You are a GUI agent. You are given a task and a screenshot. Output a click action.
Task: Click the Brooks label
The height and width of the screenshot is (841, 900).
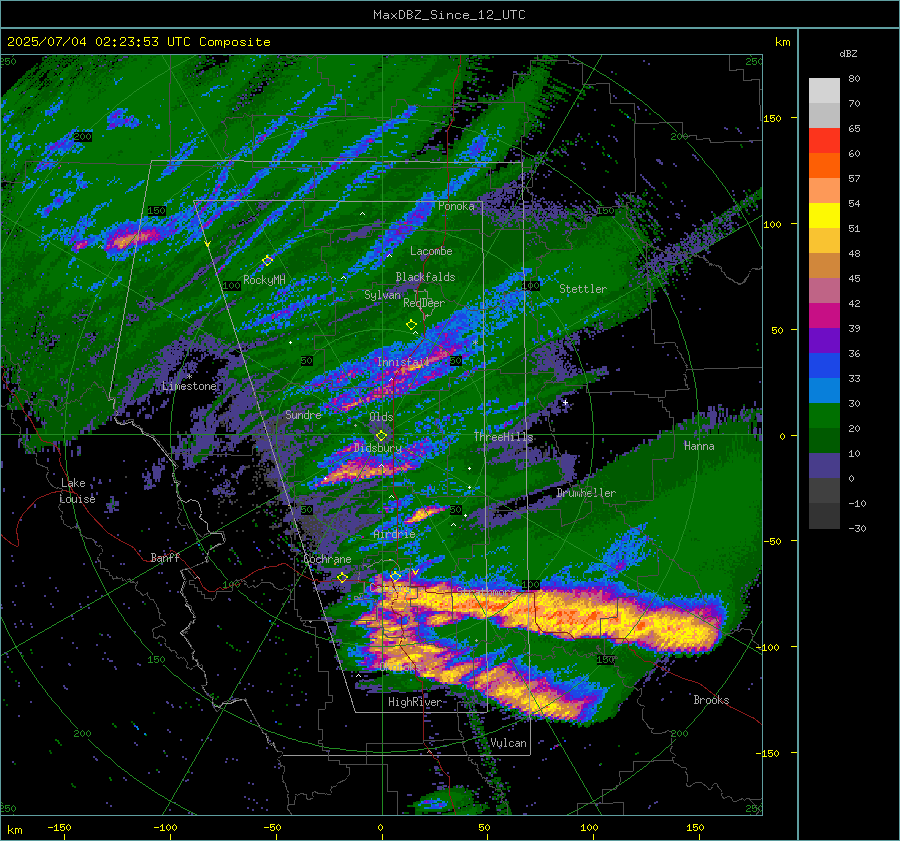(x=711, y=700)
